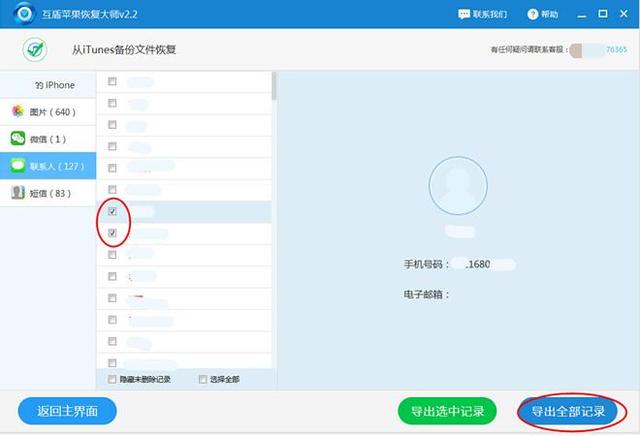The width and height of the screenshot is (640, 436).
Task: Click the green checkmark iTunes restore icon
Action: 35,49
